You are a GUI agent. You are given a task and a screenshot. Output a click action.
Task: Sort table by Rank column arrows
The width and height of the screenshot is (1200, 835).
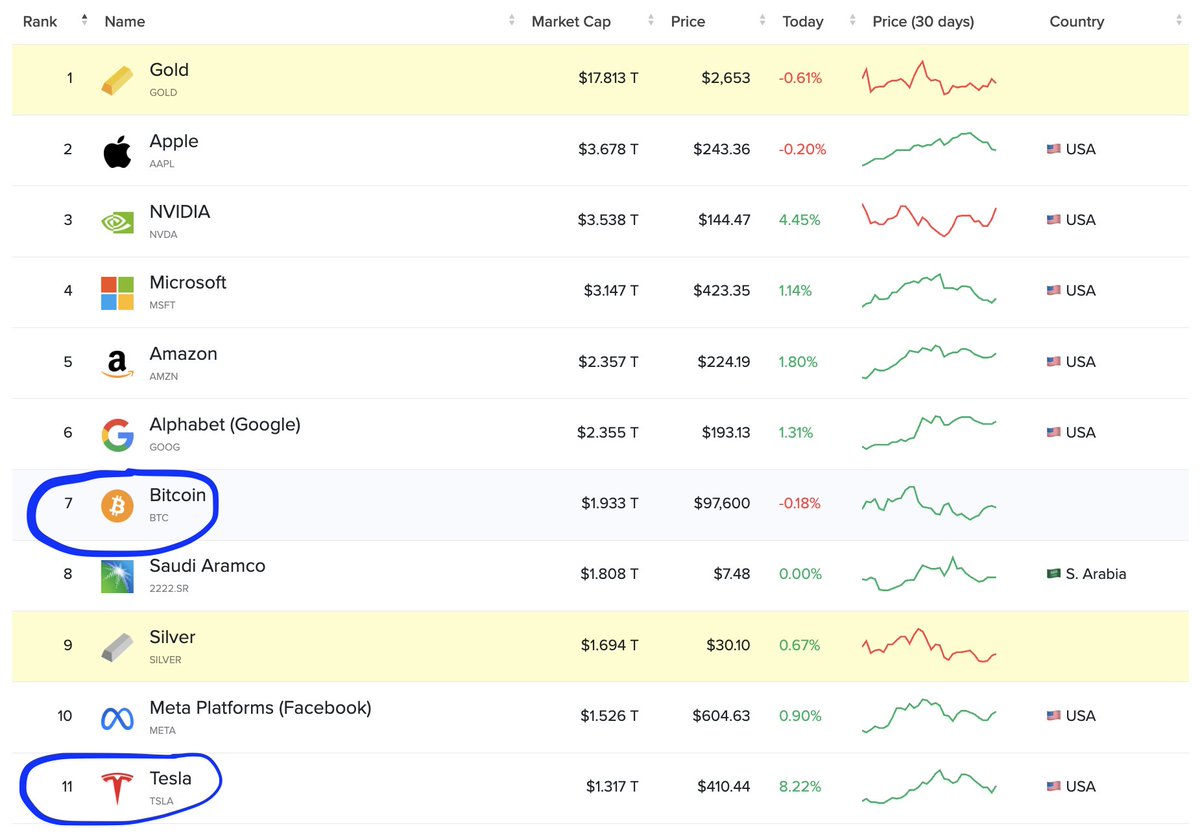point(84,21)
